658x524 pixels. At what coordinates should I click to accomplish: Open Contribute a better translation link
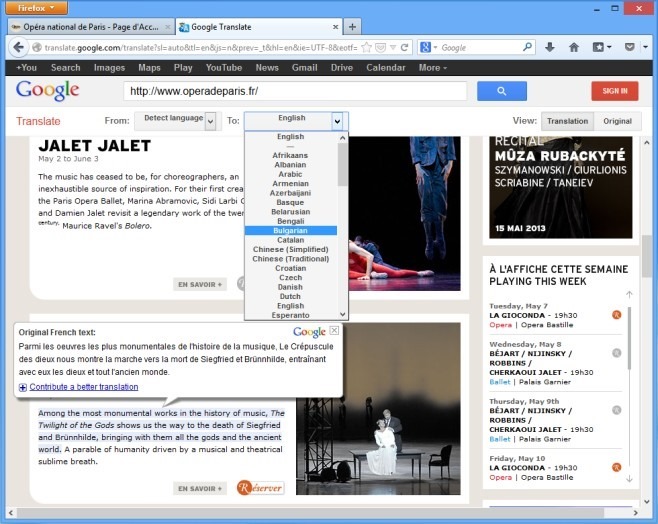(84, 387)
